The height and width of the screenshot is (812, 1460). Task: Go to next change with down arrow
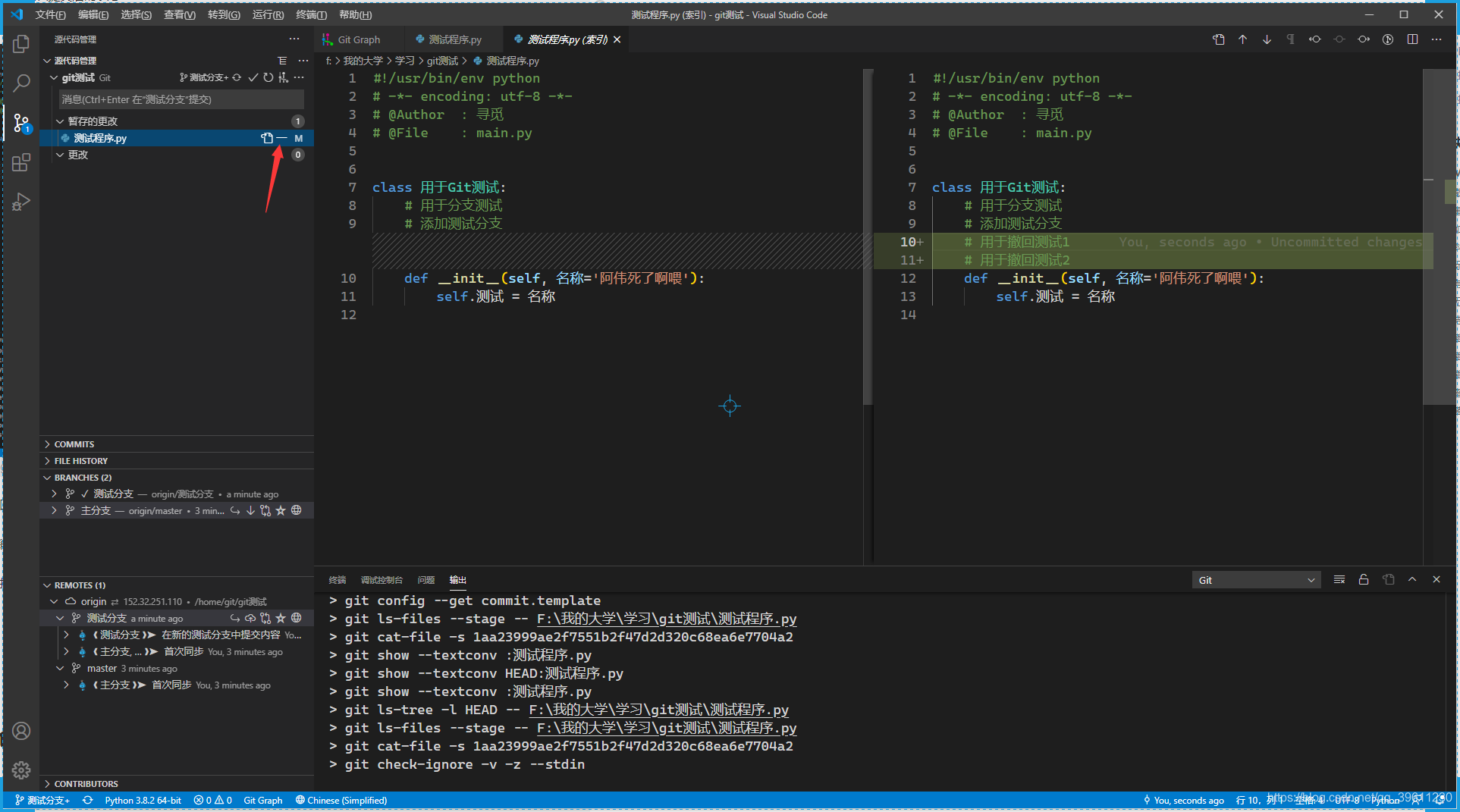pyautogui.click(x=1267, y=39)
